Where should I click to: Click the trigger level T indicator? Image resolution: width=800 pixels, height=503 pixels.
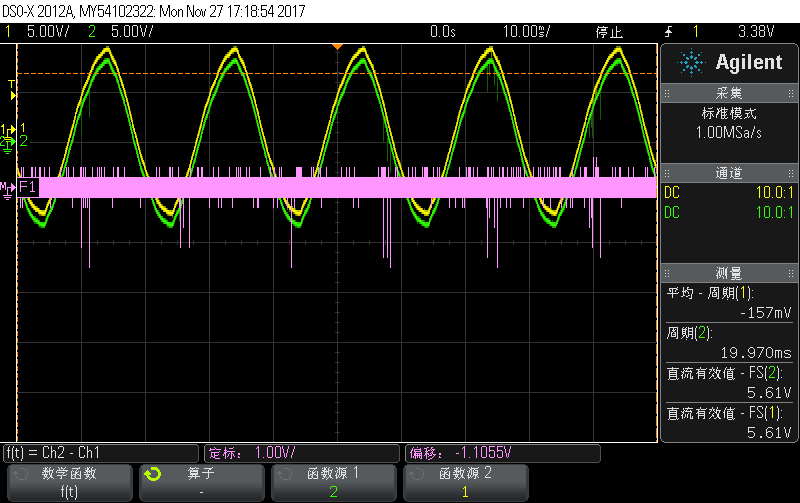12,89
